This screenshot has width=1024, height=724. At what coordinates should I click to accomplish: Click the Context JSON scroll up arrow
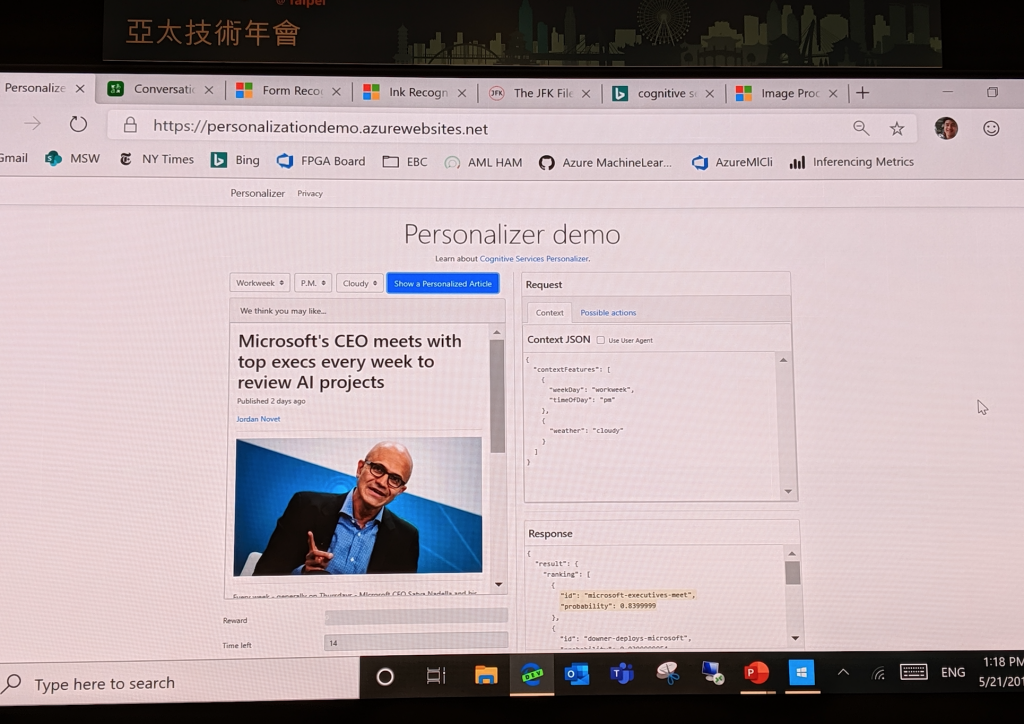783,360
